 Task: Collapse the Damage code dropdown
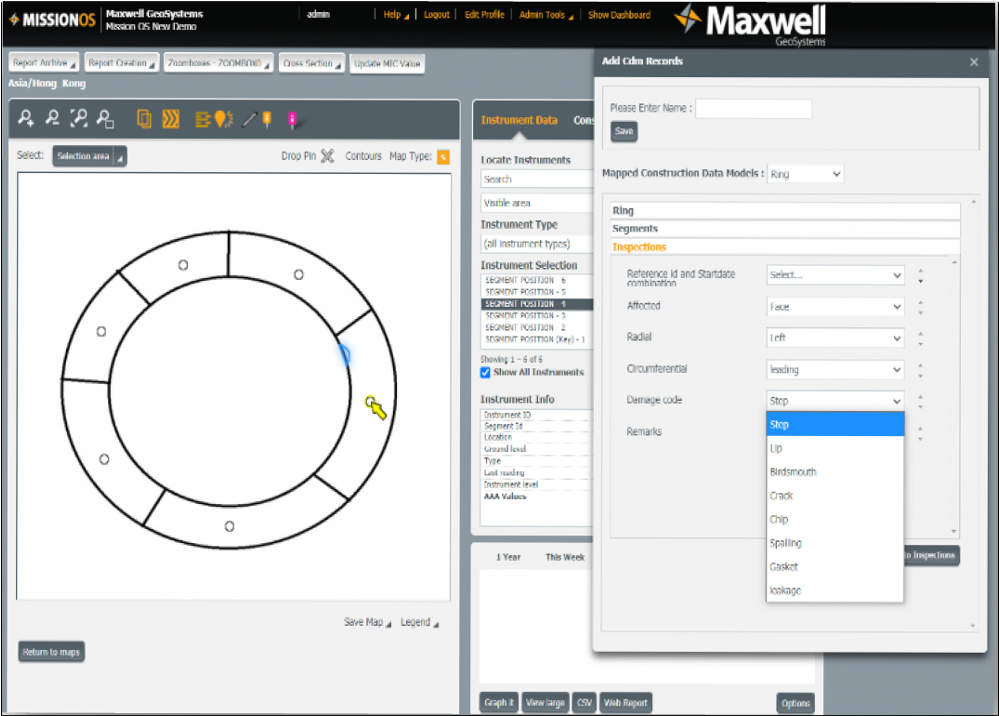(x=835, y=401)
